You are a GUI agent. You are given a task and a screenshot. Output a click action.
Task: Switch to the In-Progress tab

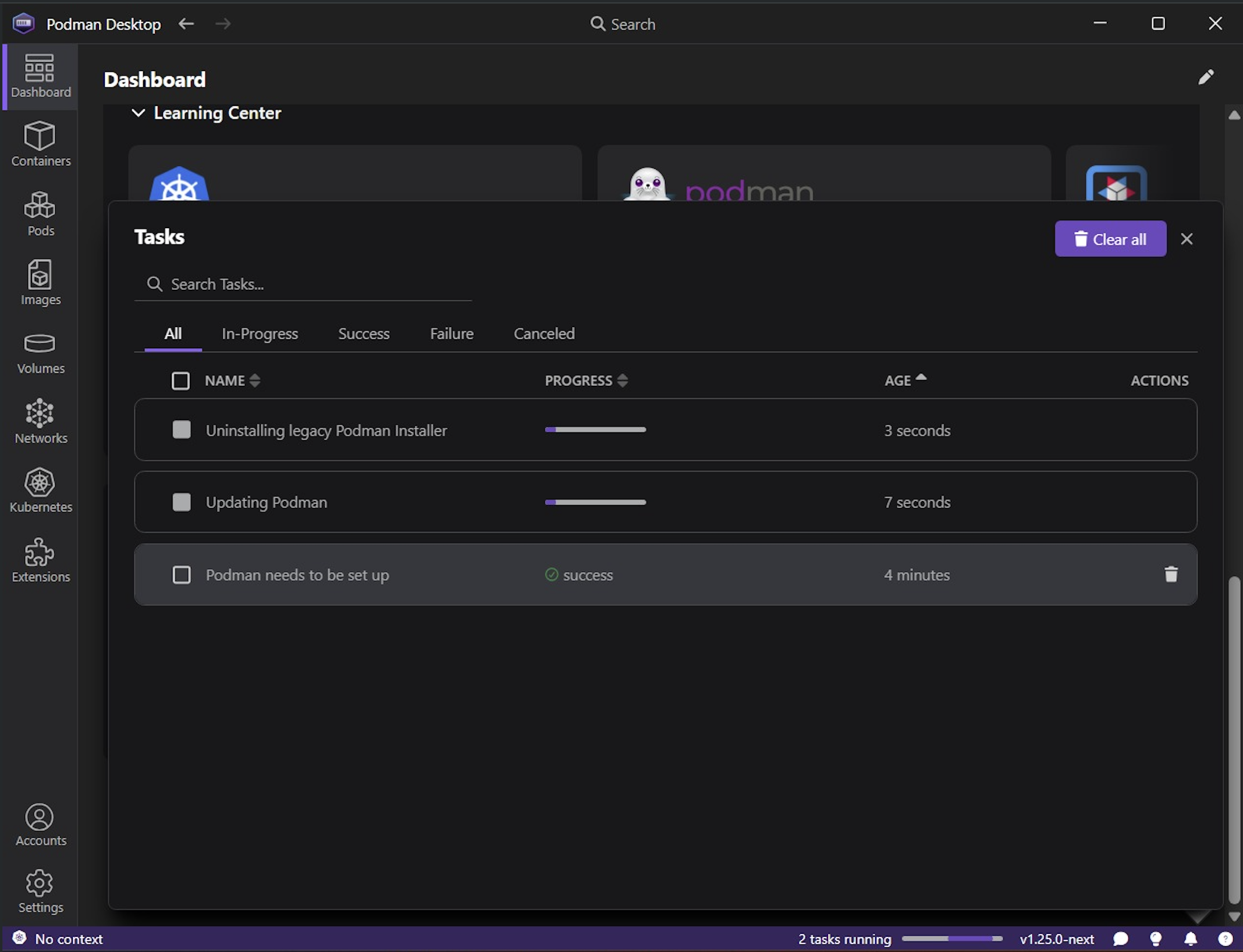point(260,333)
